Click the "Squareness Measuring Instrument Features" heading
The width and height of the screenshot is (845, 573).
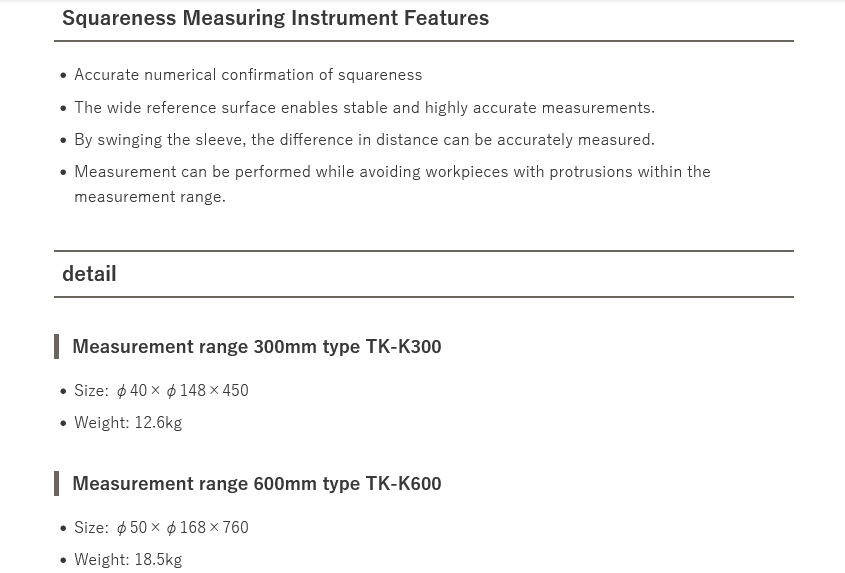[x=275, y=18]
